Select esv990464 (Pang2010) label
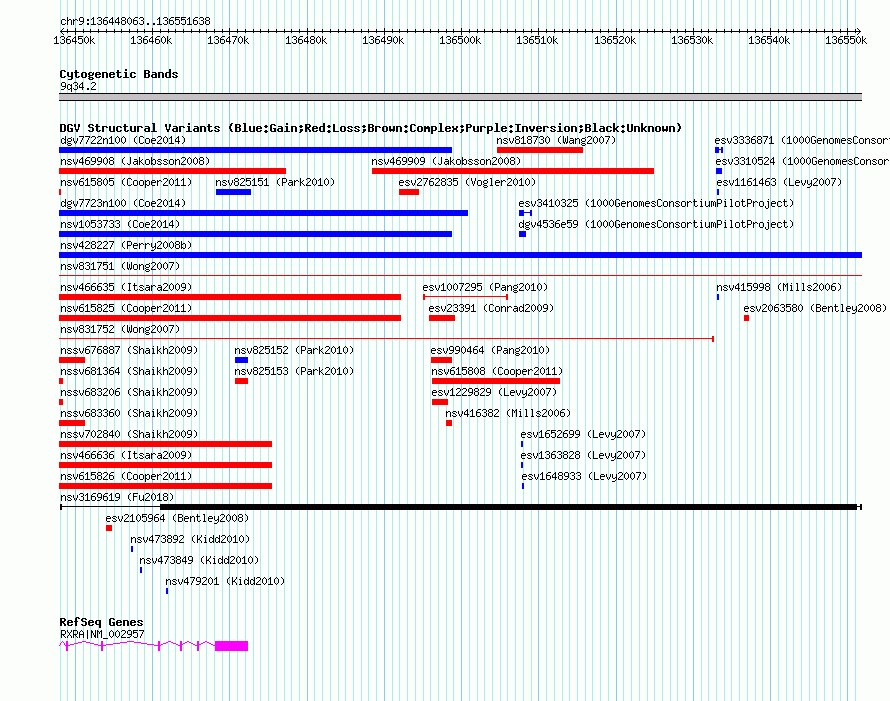 click(490, 350)
